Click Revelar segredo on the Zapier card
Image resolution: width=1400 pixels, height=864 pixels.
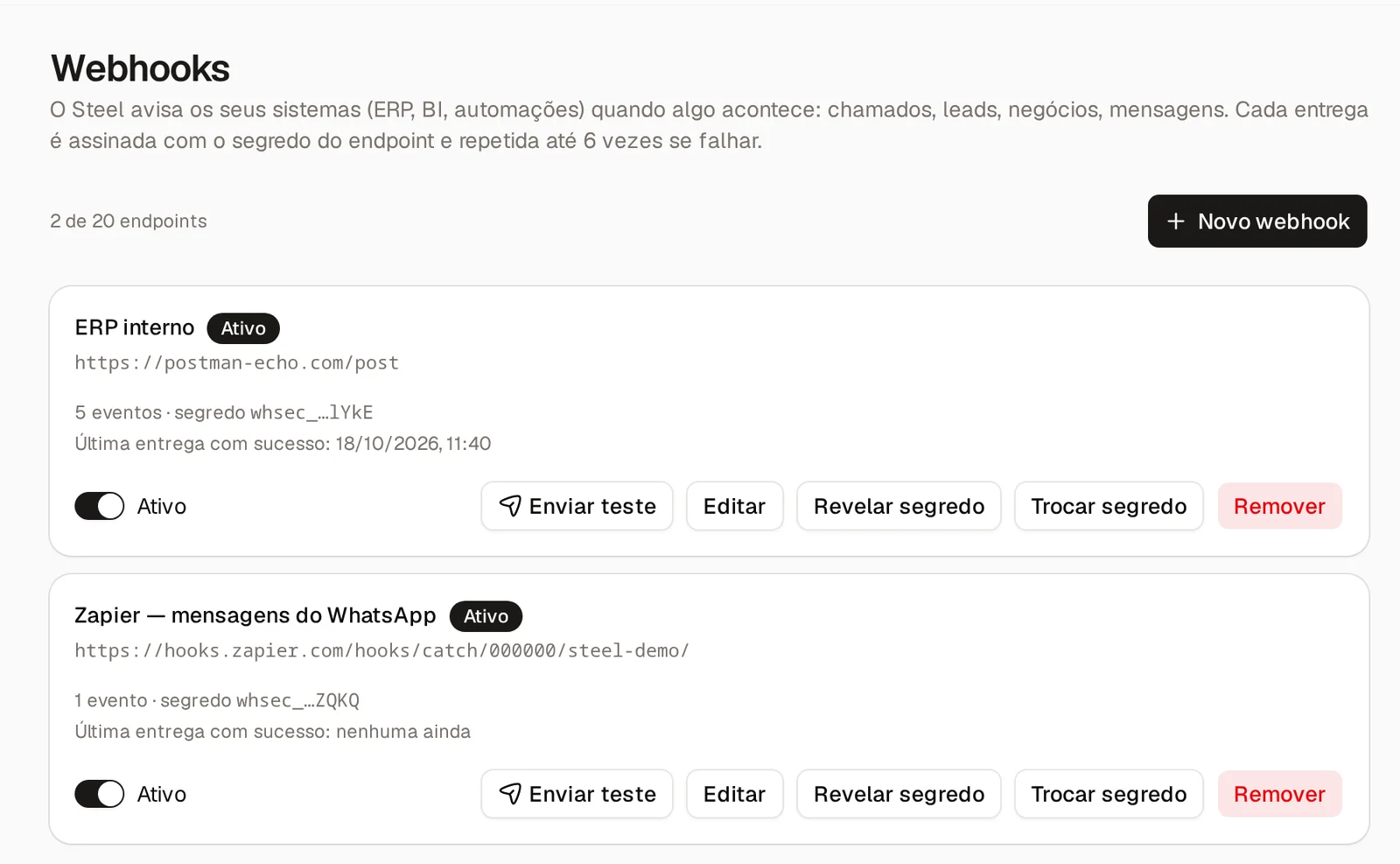899,794
